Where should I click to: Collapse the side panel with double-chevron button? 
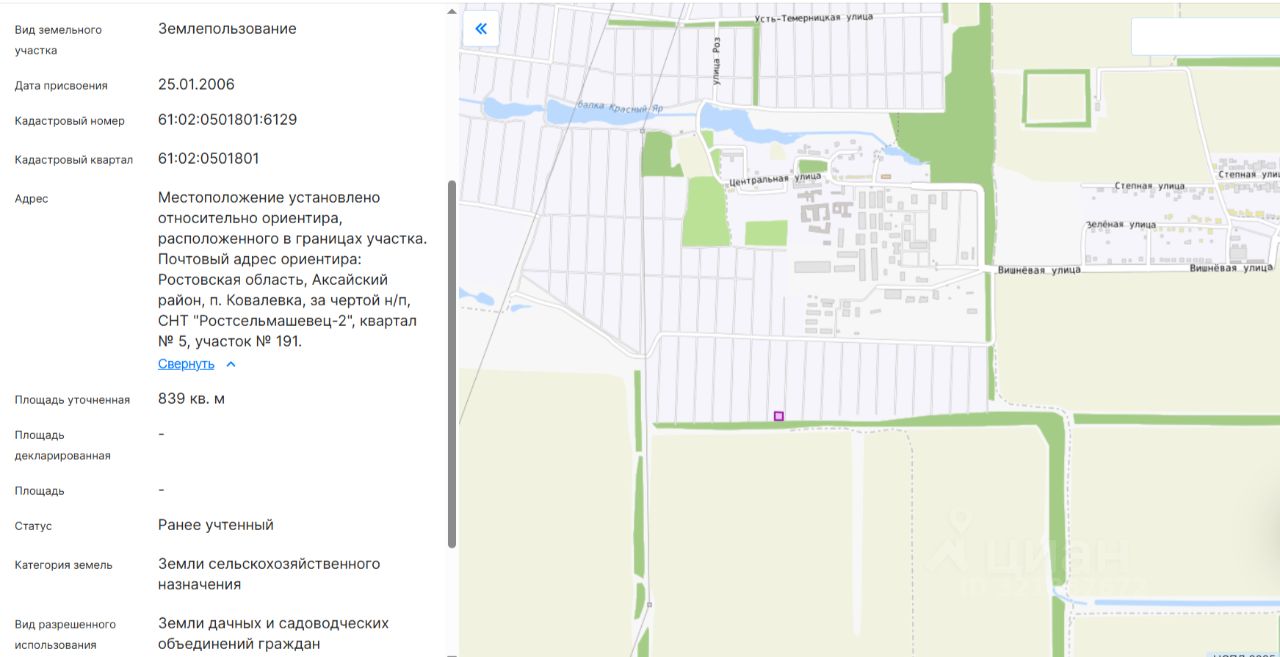pyautogui.click(x=481, y=28)
